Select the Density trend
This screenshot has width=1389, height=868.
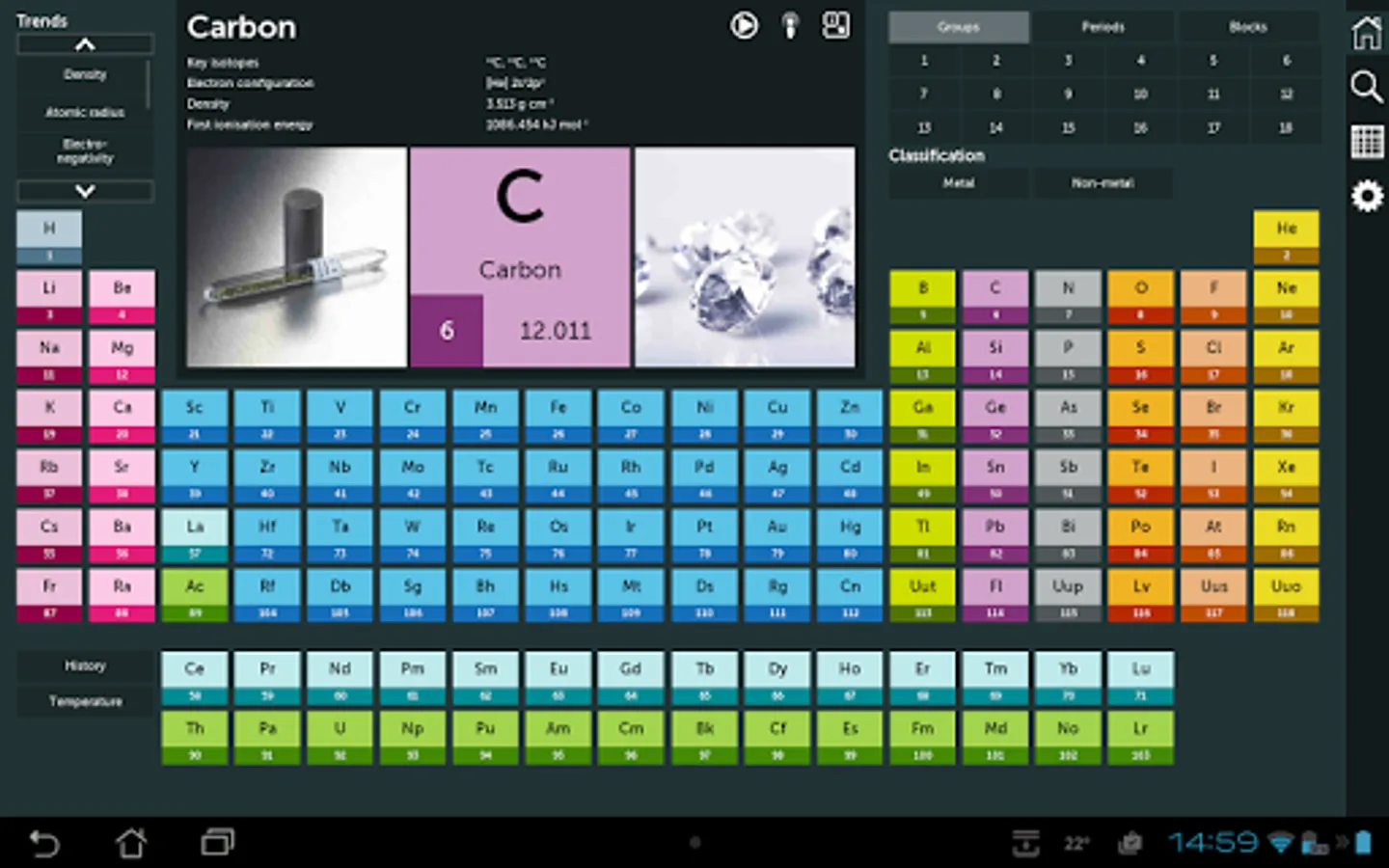coord(85,74)
